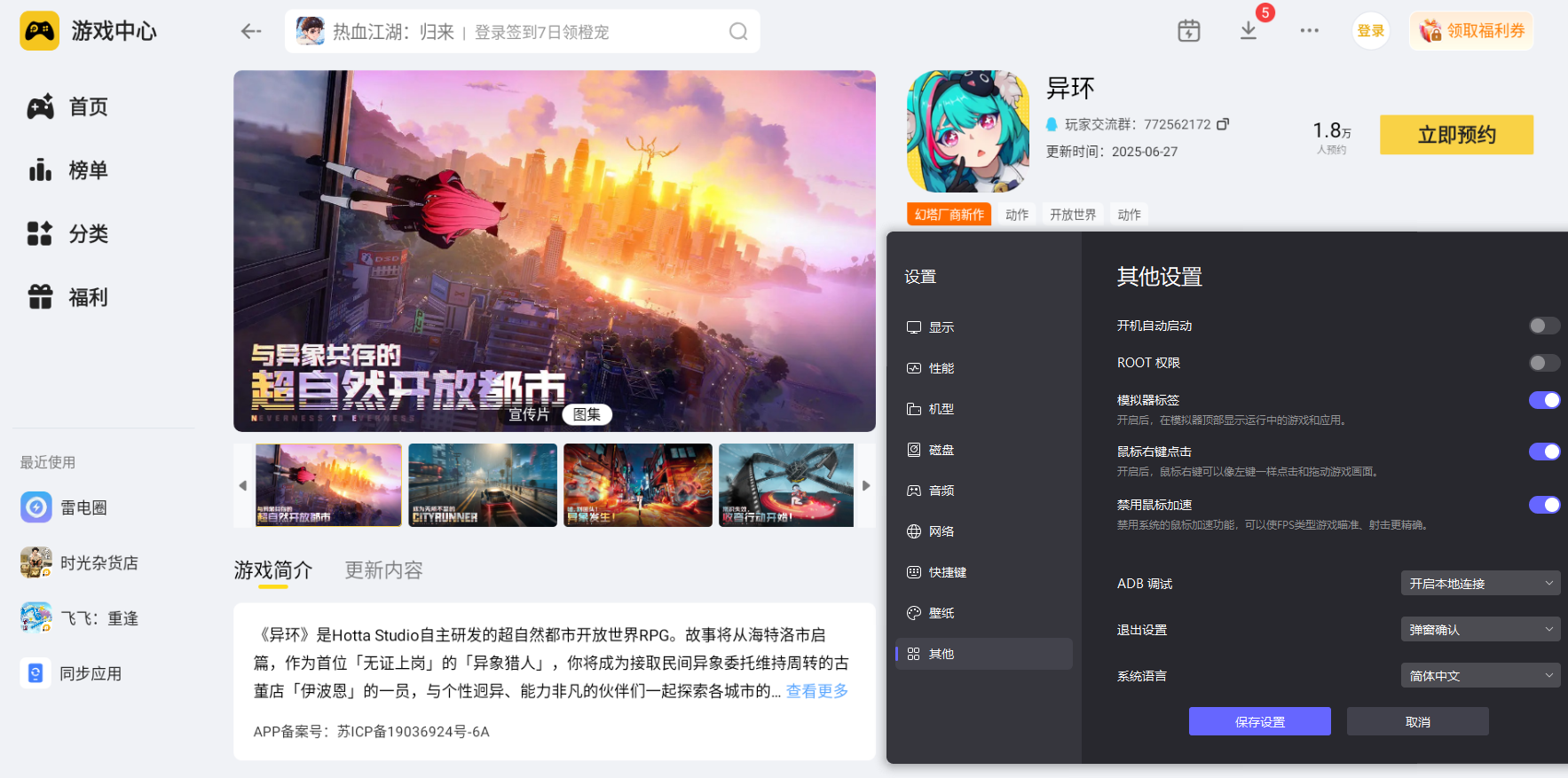Select the 异象发生 screenshot thumbnail
The width and height of the screenshot is (1568, 778).
(638, 485)
